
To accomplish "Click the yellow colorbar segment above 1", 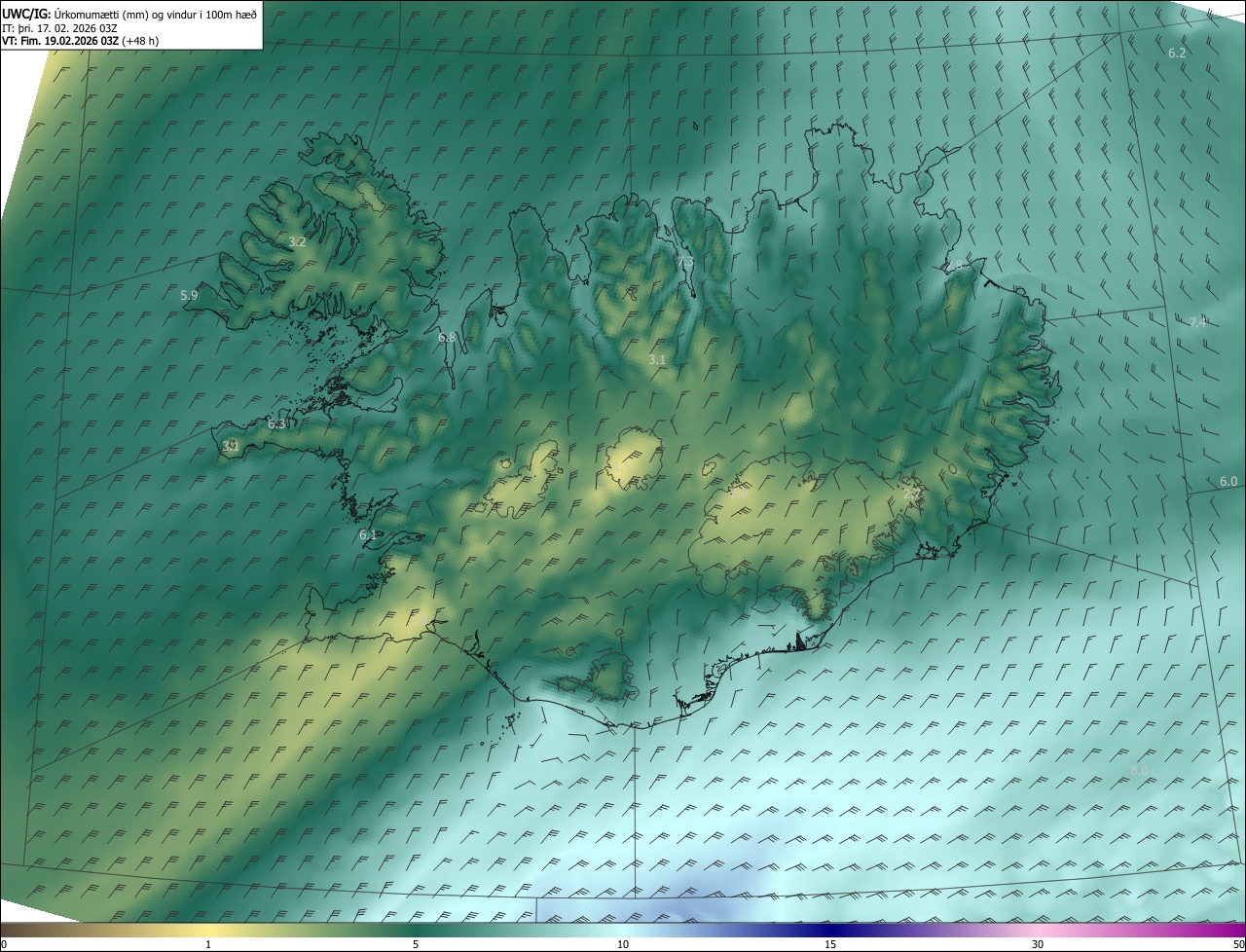I will [x=208, y=930].
